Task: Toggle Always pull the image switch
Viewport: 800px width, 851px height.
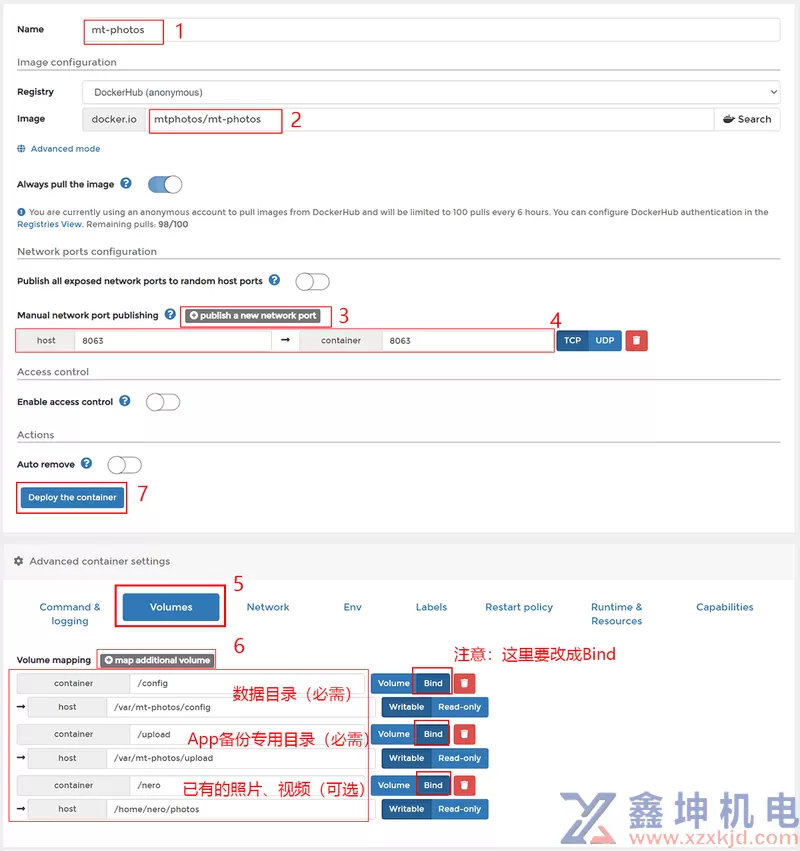Action: click(x=165, y=185)
